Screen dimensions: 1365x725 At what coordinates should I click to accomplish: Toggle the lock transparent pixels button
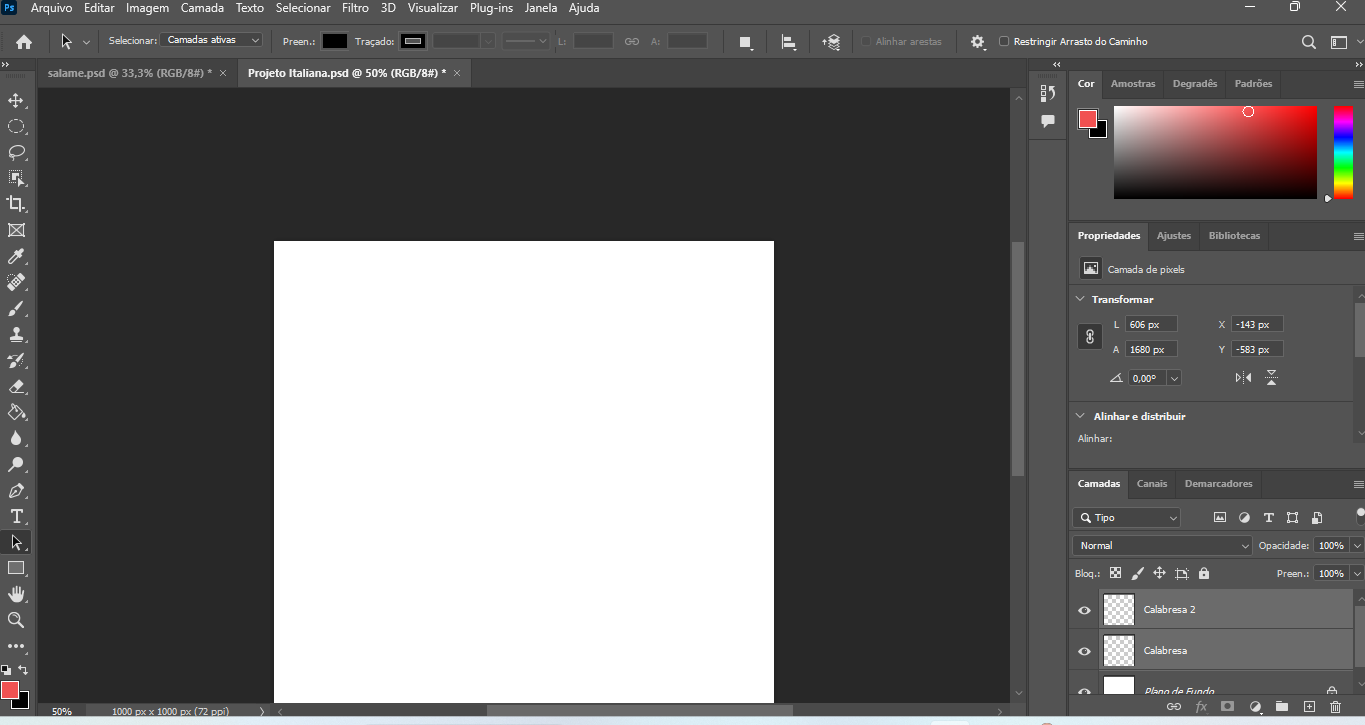[1115, 574]
